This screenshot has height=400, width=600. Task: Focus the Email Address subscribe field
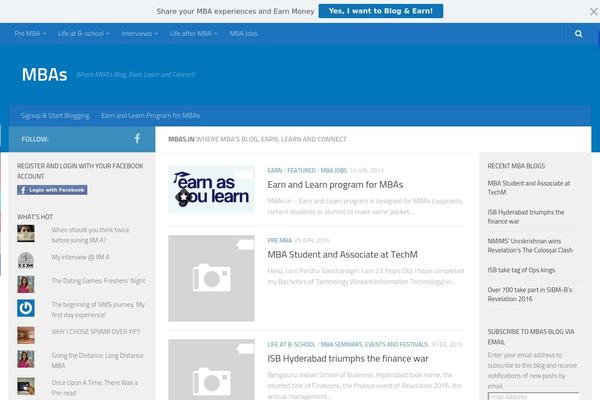(x=533, y=396)
